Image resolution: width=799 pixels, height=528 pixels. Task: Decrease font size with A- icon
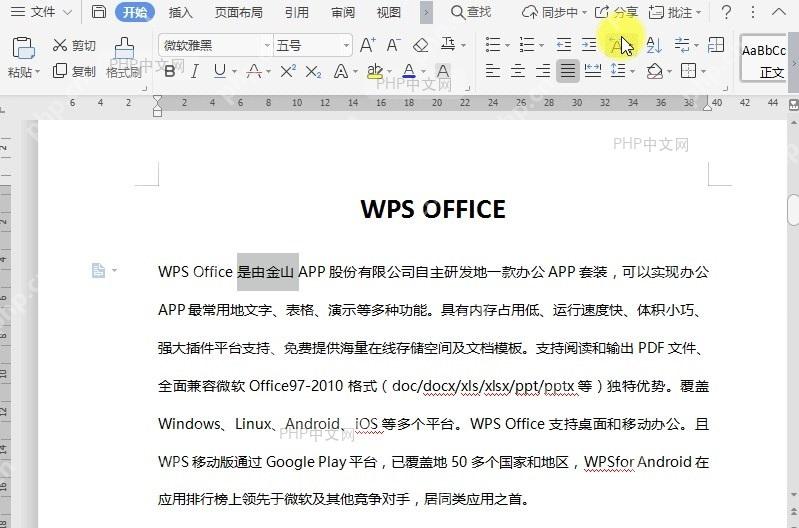393,45
